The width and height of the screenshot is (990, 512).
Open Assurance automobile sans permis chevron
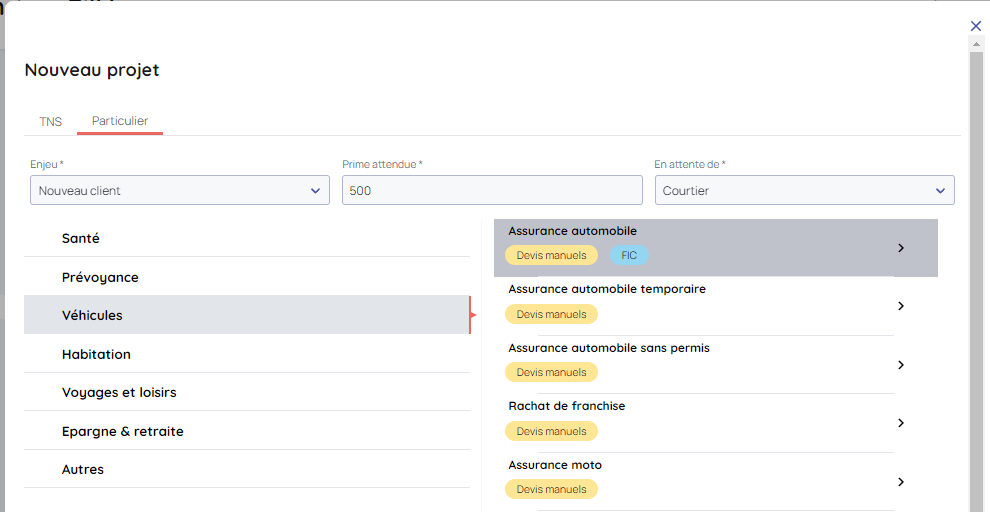(901, 365)
